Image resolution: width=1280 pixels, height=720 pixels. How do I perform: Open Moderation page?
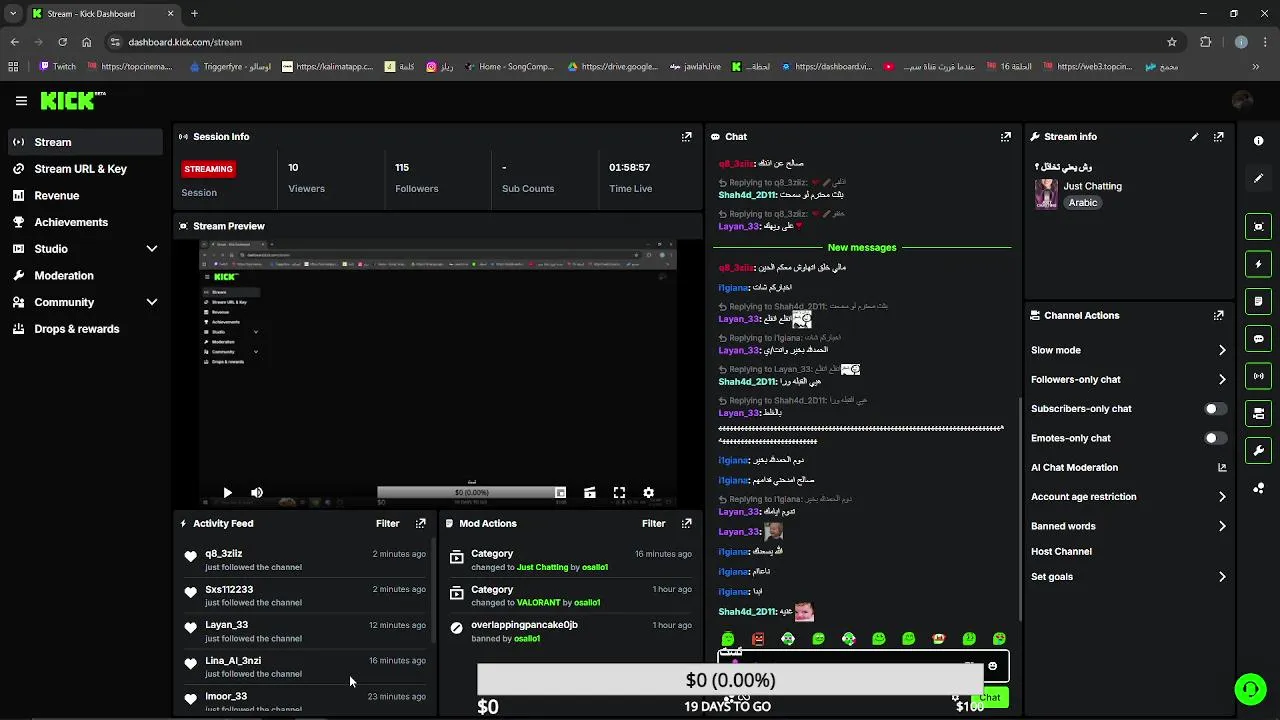[x=85, y=275]
